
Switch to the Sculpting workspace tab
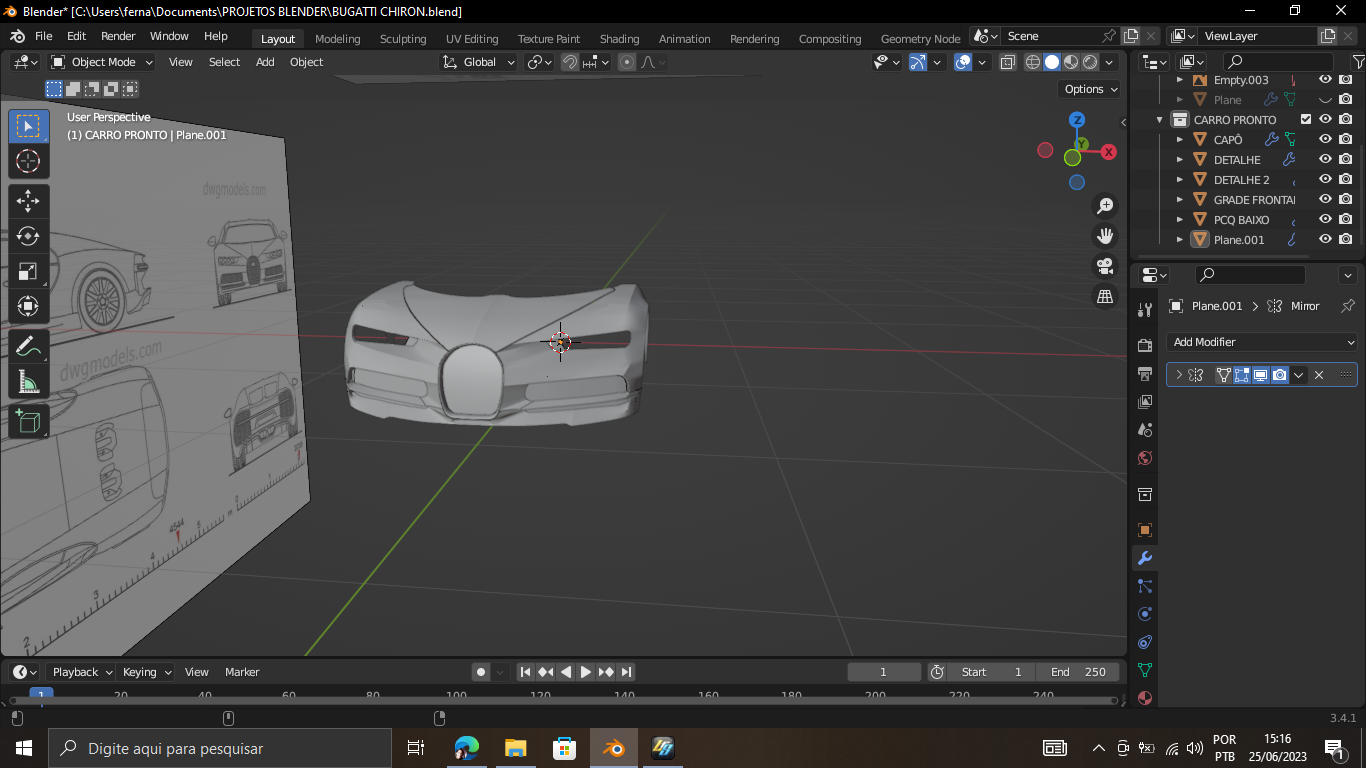402,39
